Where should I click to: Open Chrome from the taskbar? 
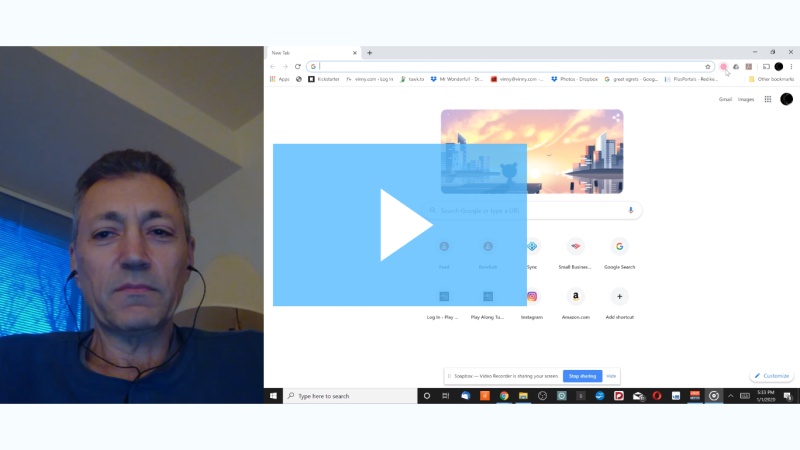click(x=504, y=396)
